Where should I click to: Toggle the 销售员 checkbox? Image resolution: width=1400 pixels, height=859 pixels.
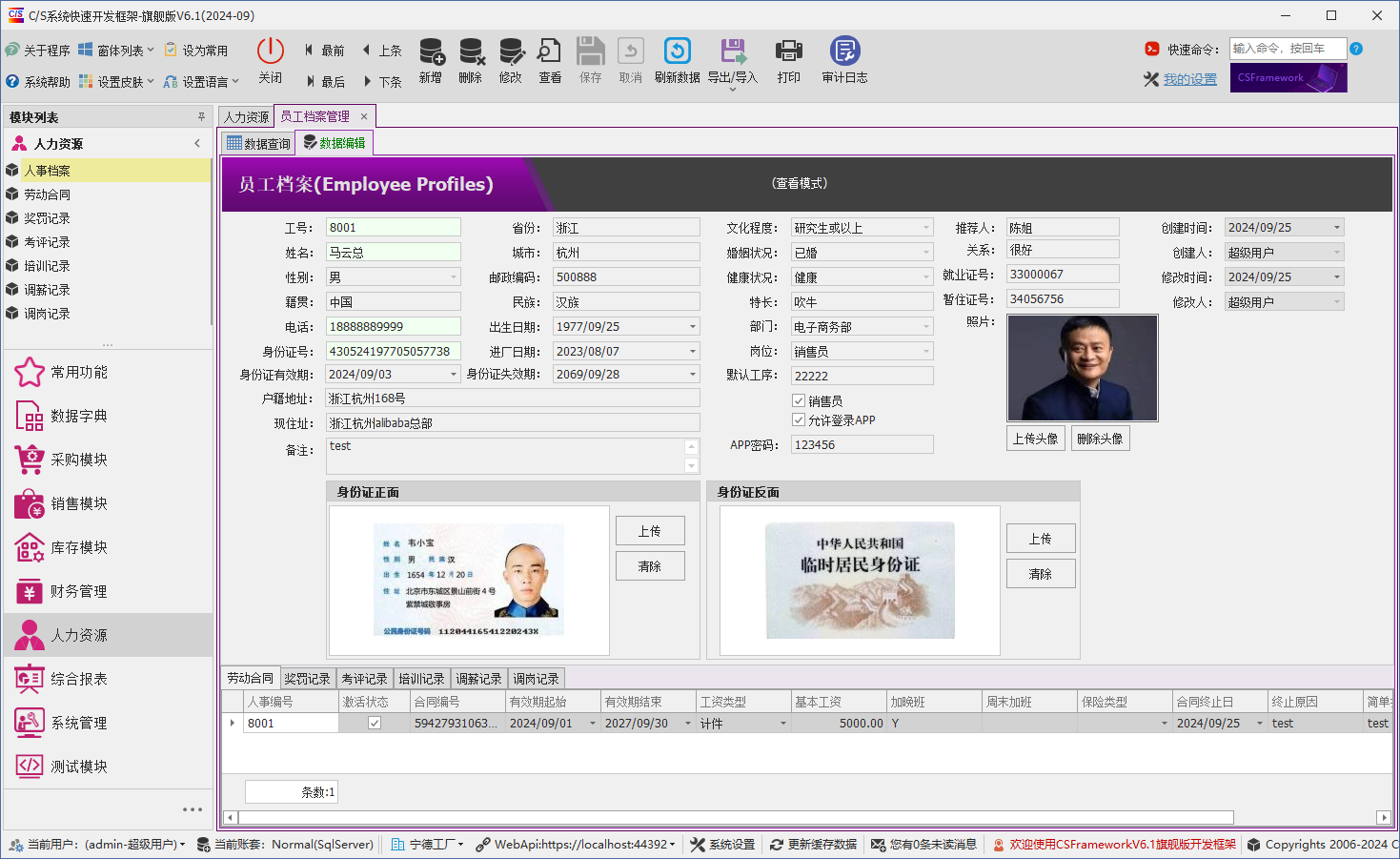coord(799,401)
